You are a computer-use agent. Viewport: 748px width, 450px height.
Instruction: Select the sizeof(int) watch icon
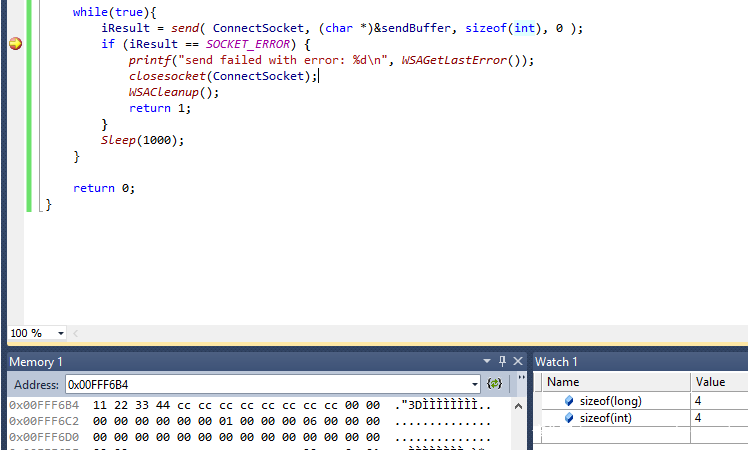click(569, 418)
